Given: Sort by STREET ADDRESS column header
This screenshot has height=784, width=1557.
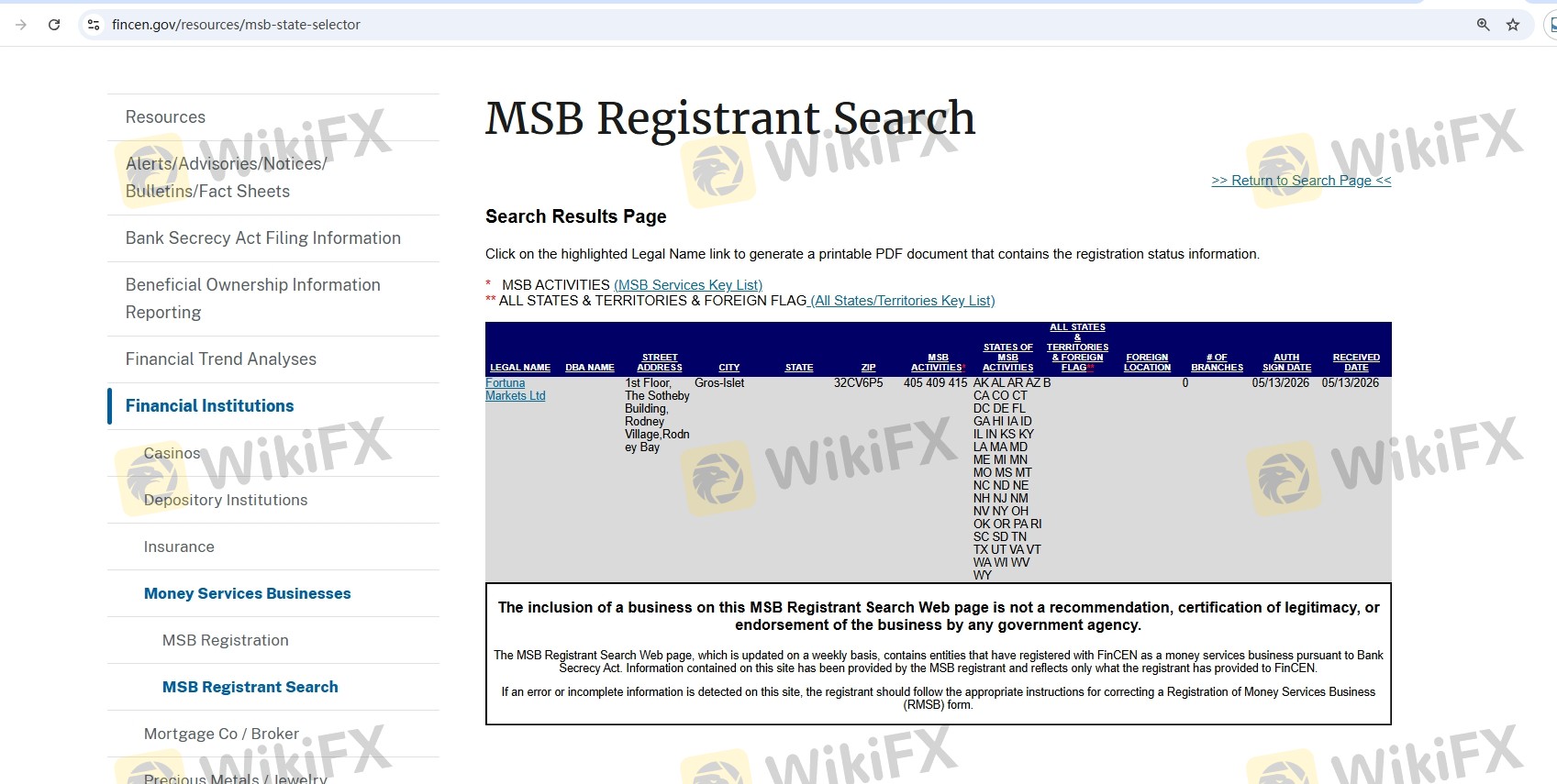Looking at the screenshot, I should [660, 363].
